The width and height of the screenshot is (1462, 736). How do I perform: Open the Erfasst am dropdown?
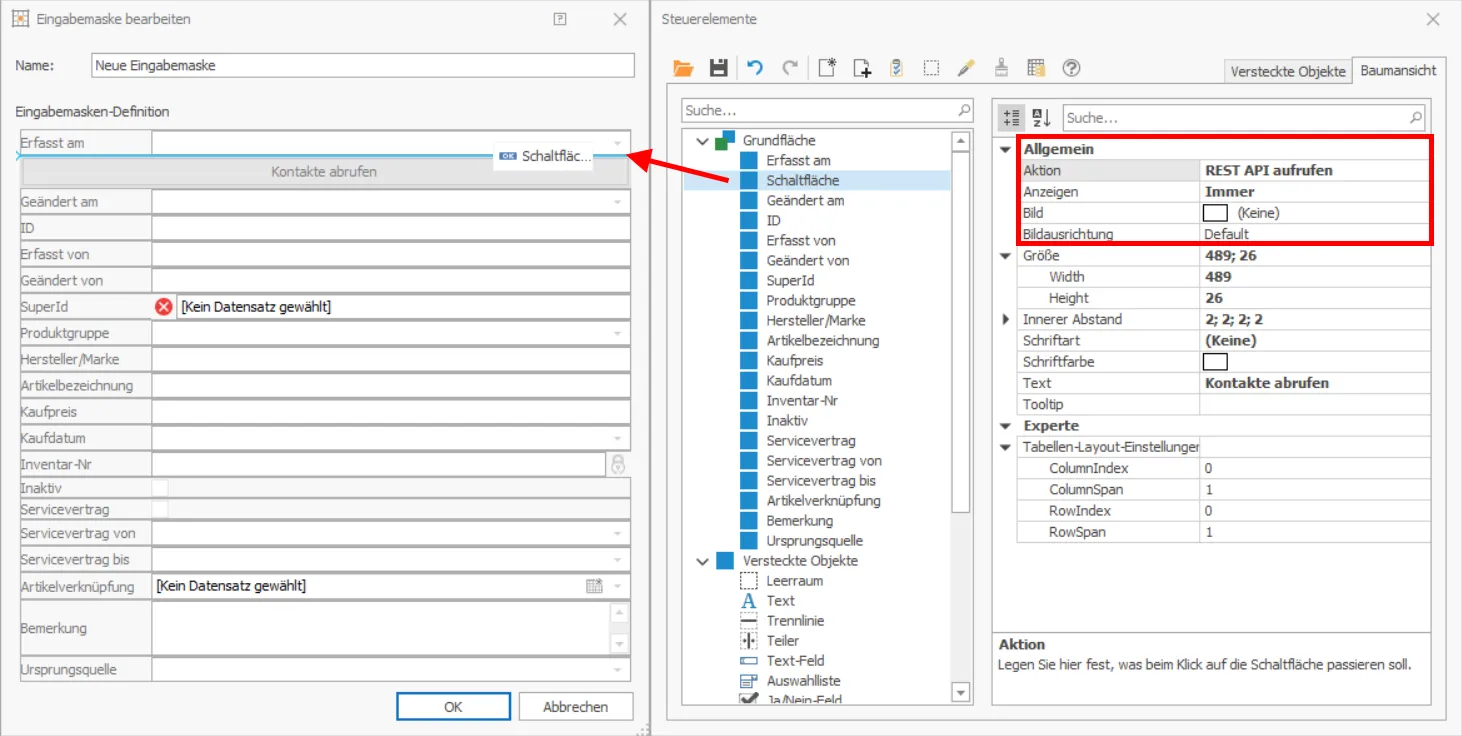coord(618,143)
